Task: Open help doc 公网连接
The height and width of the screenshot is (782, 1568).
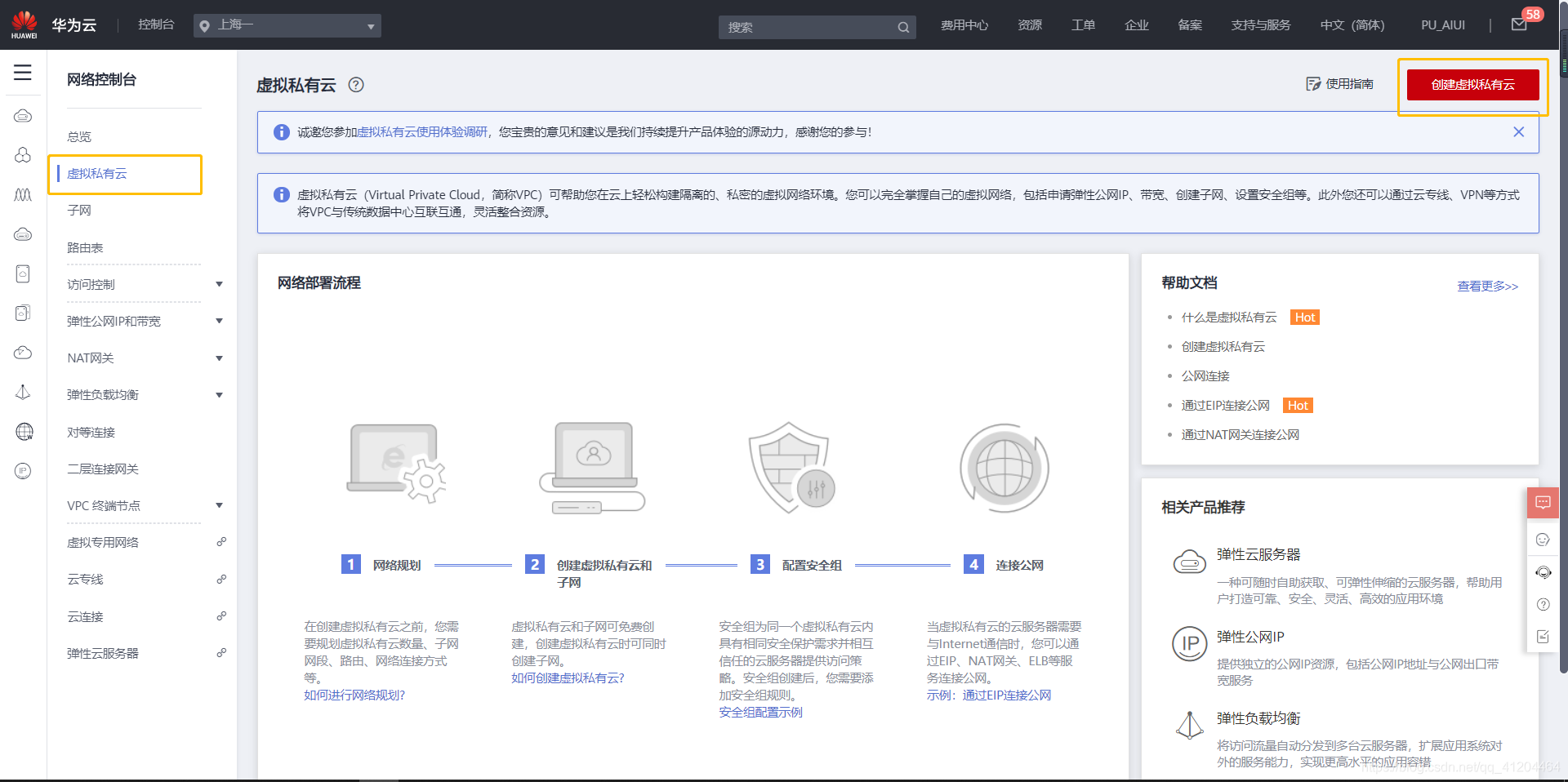Action: tap(1205, 376)
